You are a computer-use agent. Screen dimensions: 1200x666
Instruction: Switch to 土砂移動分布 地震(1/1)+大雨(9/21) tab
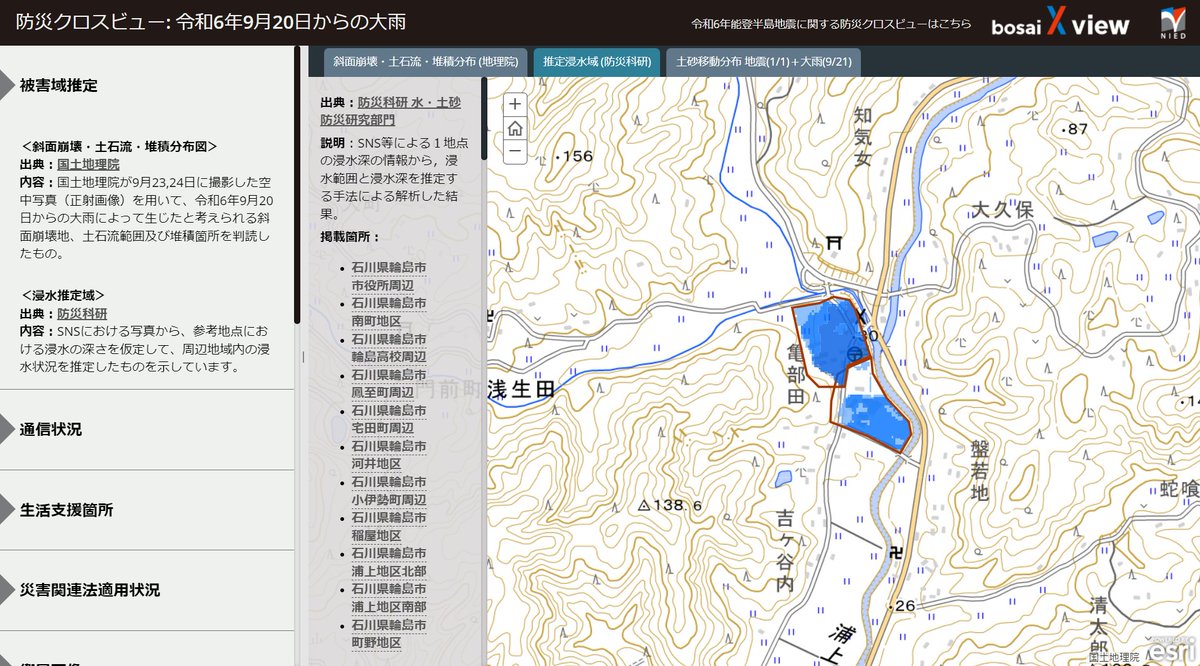[x=762, y=62]
